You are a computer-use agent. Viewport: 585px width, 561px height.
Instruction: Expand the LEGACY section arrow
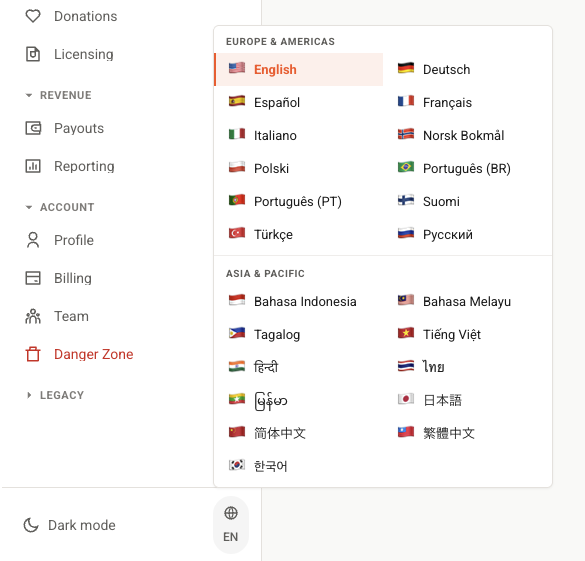(29, 395)
